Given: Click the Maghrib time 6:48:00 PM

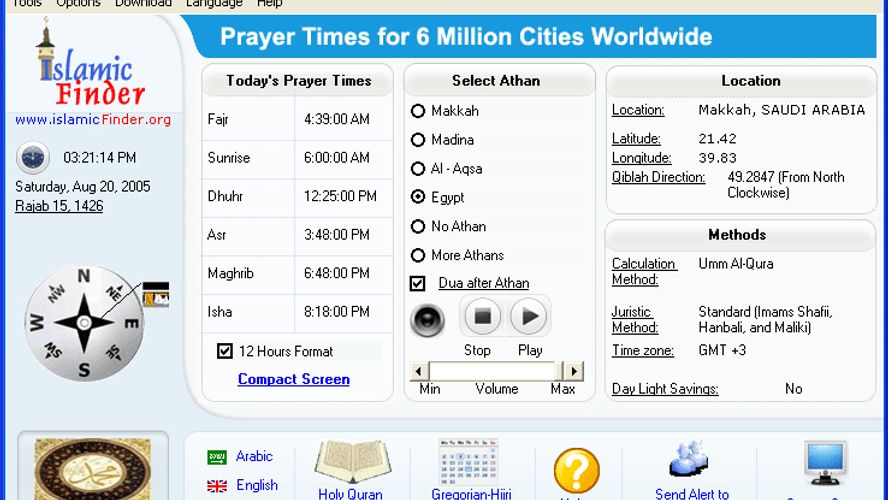Looking at the screenshot, I should pyautogui.click(x=336, y=273).
